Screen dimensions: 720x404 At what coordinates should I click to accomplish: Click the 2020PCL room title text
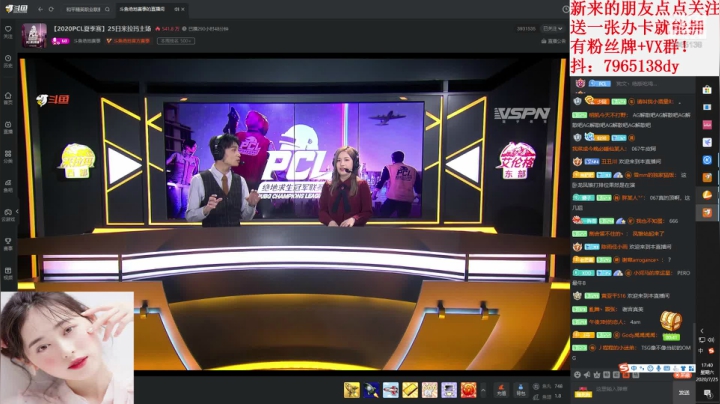(102, 28)
